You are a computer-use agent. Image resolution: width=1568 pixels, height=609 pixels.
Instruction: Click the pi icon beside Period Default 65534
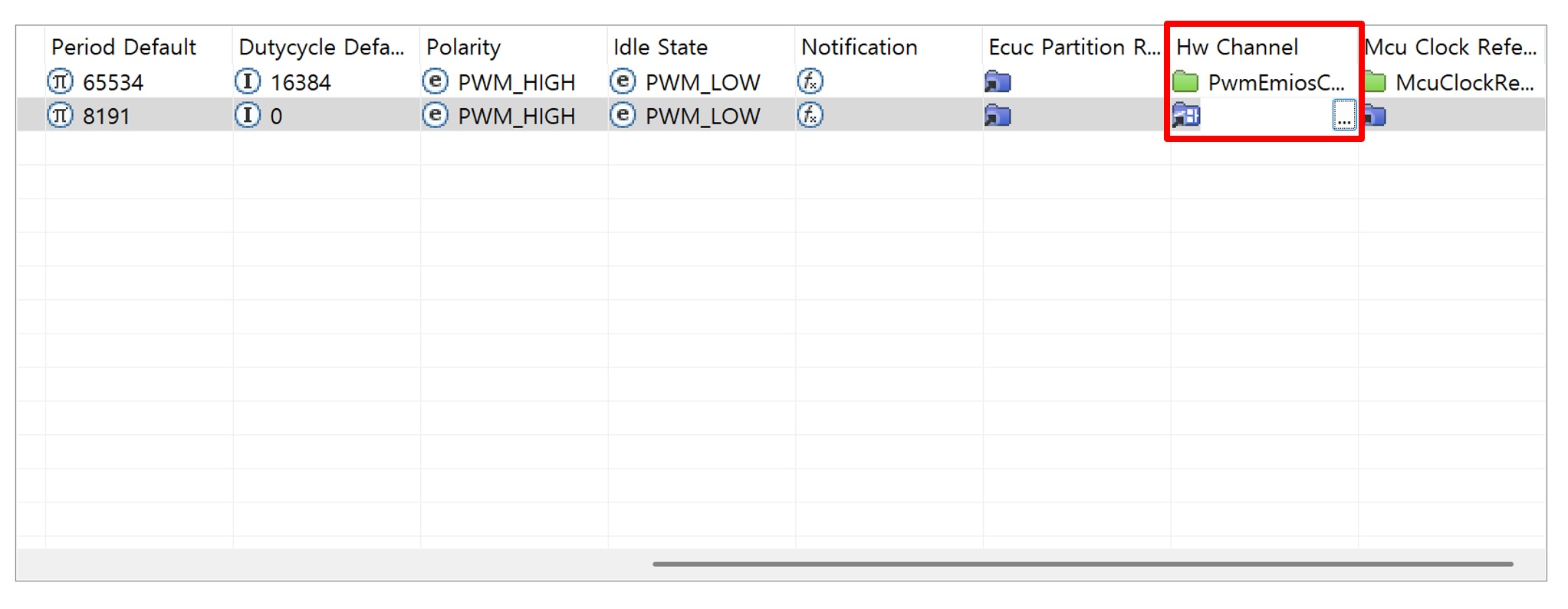coord(60,81)
